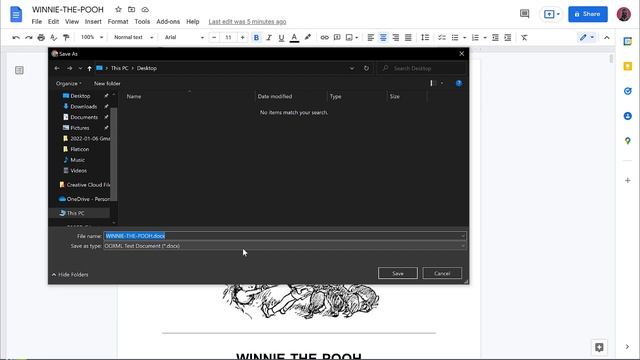This screenshot has height=360, width=640.
Task: Open the text color picker
Action: [x=294, y=38]
